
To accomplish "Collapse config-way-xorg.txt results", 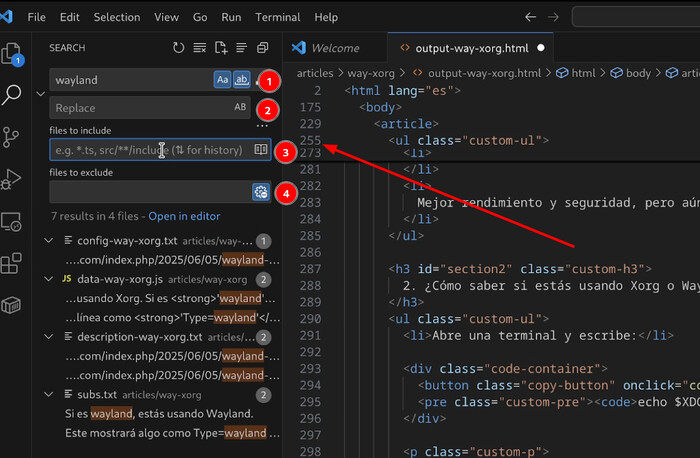I will click(x=49, y=241).
